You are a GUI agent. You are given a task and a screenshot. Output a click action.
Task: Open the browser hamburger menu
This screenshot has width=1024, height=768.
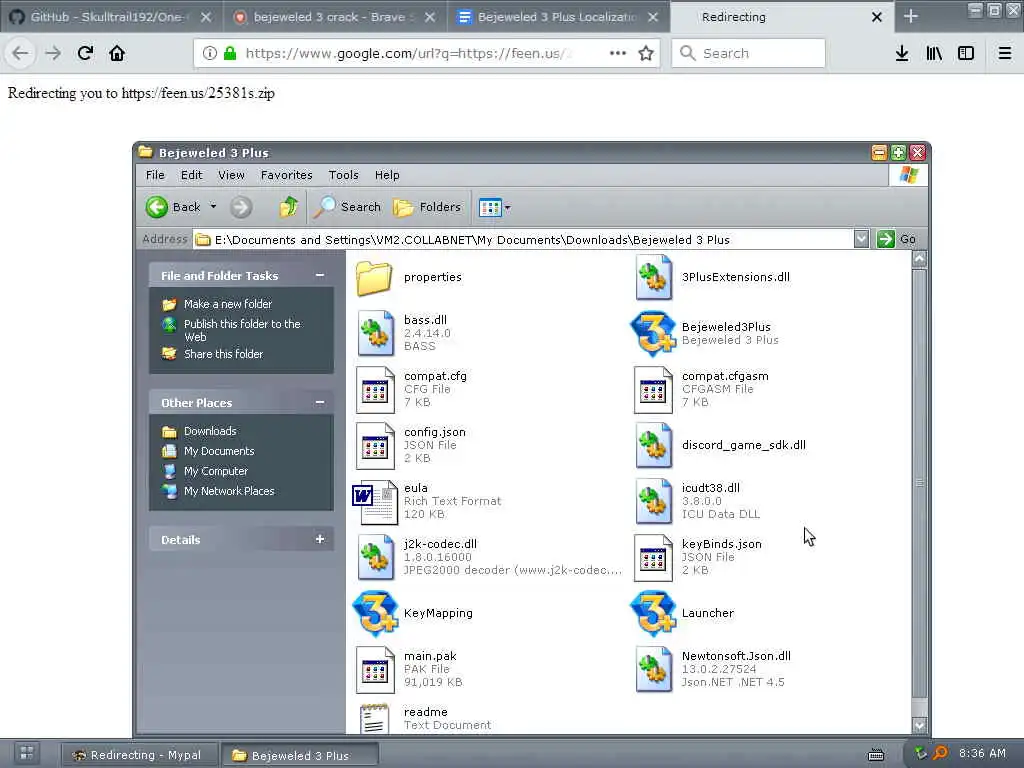pos(1004,53)
